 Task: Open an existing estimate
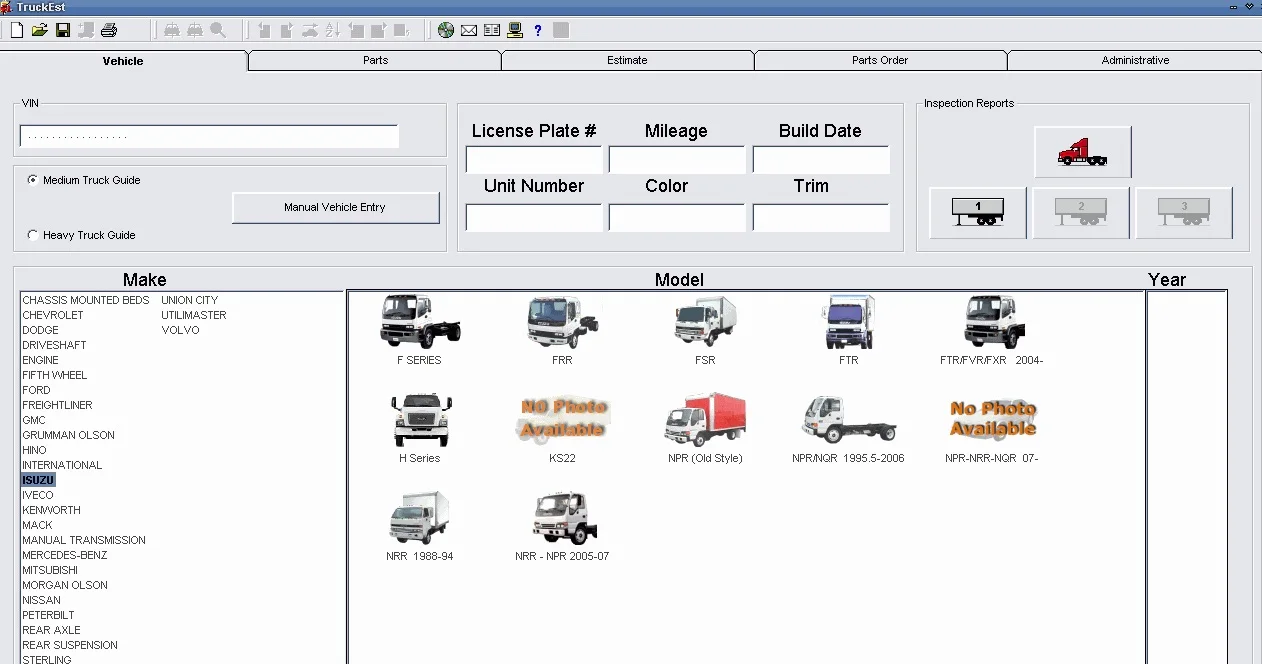click(x=39, y=29)
